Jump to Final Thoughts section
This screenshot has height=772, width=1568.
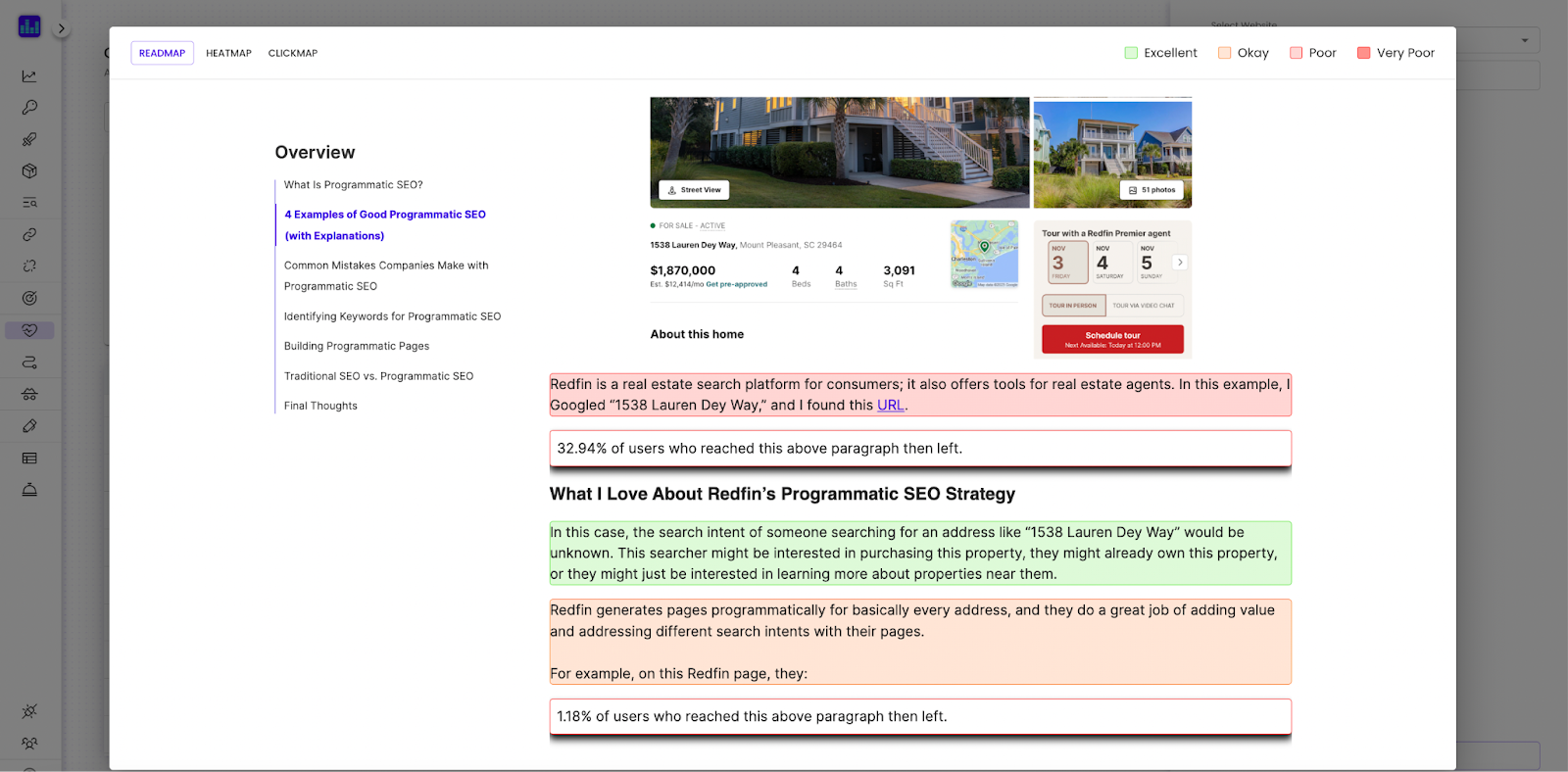[x=320, y=406]
